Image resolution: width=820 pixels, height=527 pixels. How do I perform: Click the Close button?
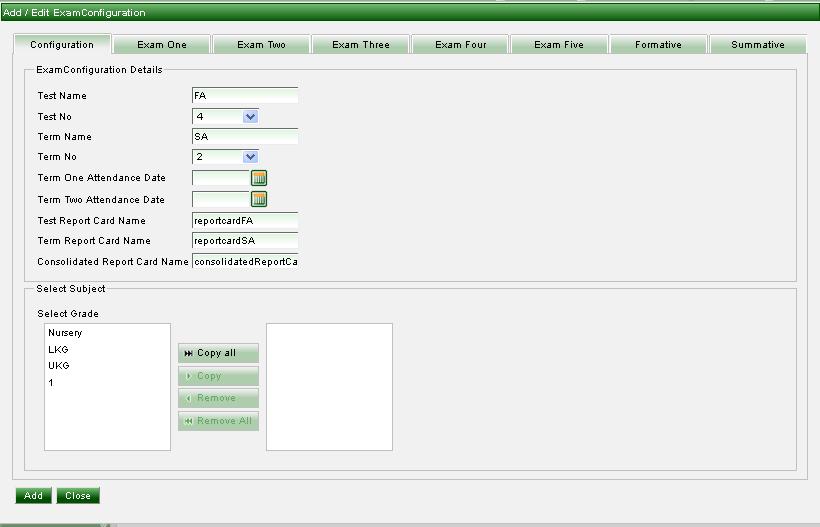tap(78, 496)
